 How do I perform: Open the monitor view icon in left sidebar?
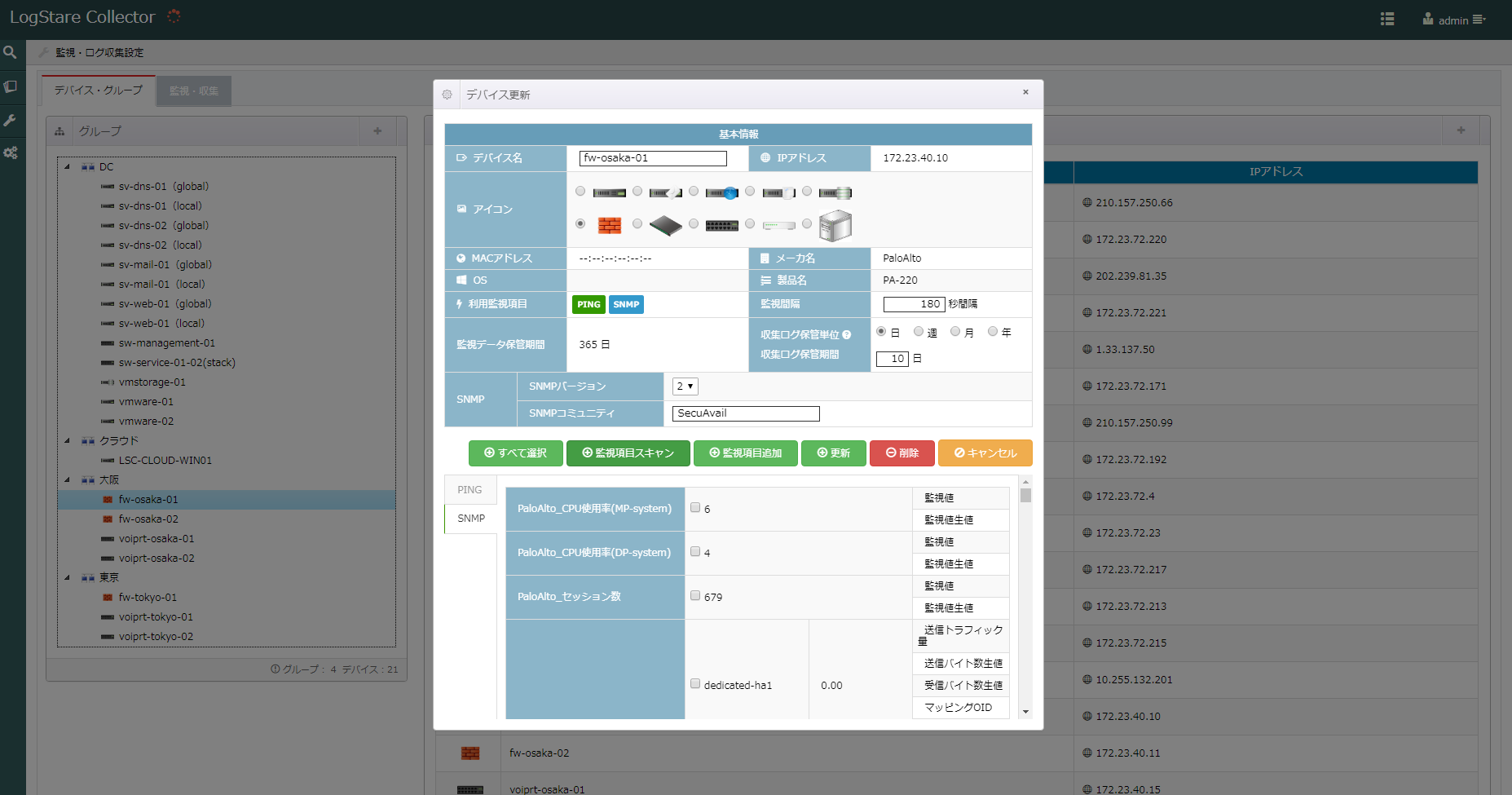(x=10, y=86)
